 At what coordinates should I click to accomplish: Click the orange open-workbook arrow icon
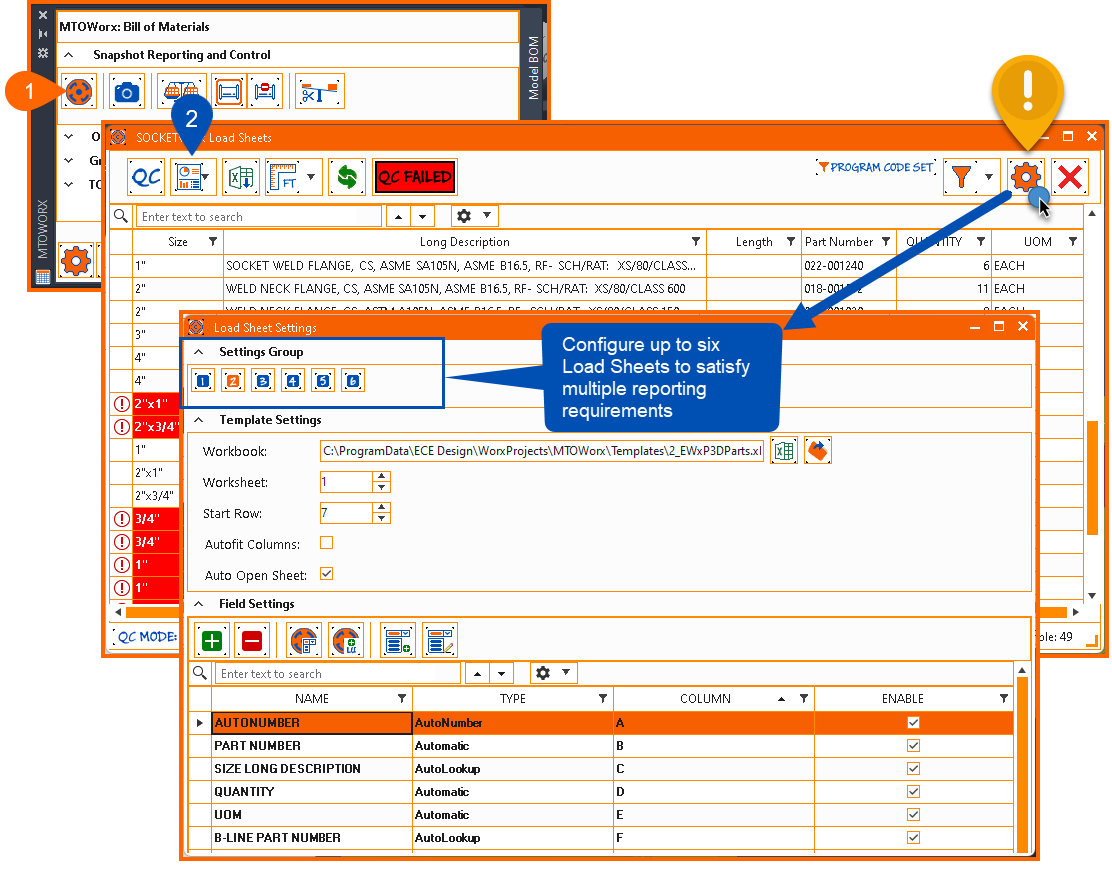(818, 450)
